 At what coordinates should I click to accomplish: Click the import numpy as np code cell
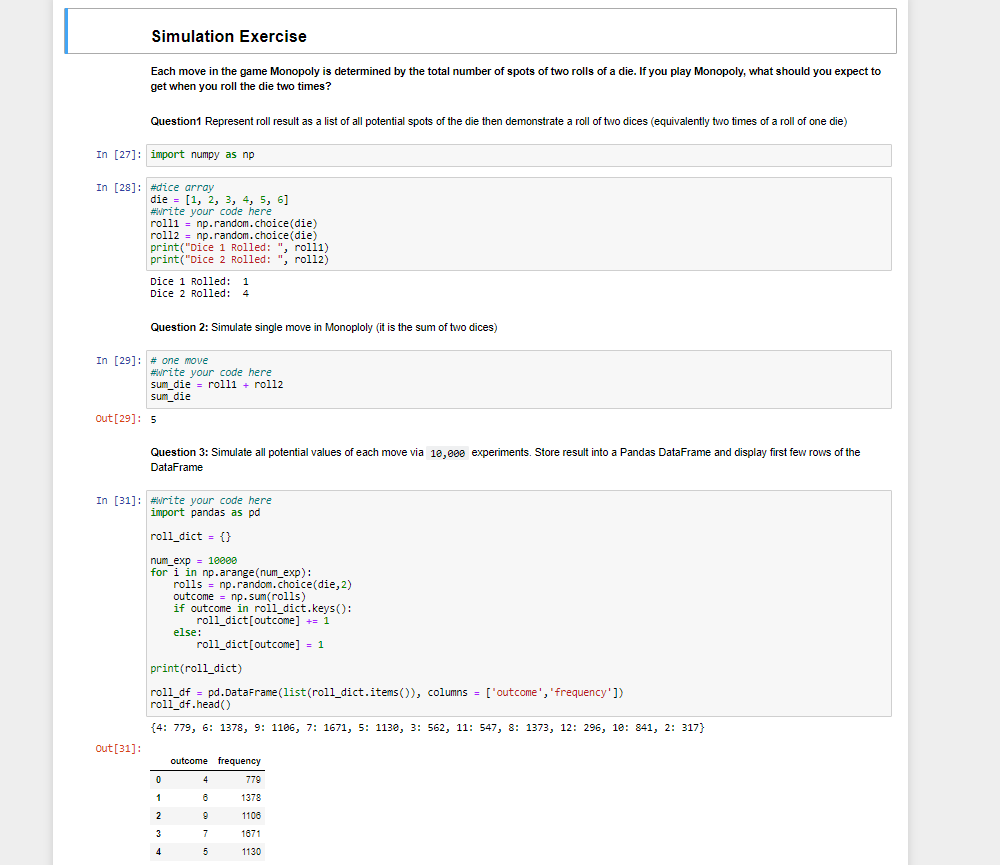click(518, 155)
